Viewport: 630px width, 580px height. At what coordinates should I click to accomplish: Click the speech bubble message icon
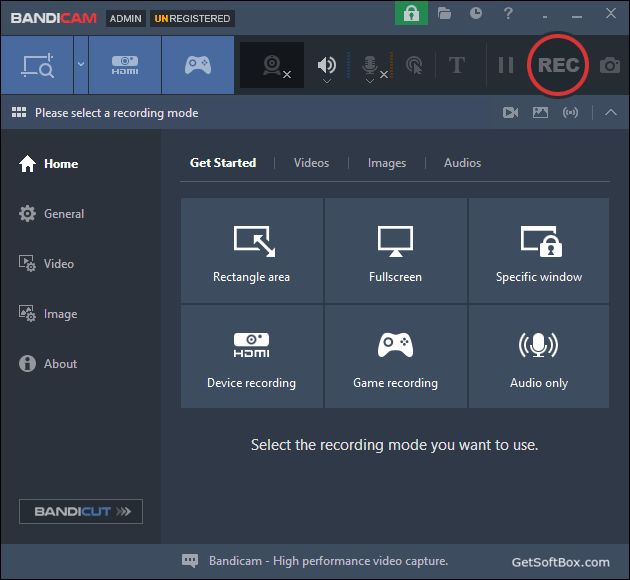pyautogui.click(x=190, y=560)
